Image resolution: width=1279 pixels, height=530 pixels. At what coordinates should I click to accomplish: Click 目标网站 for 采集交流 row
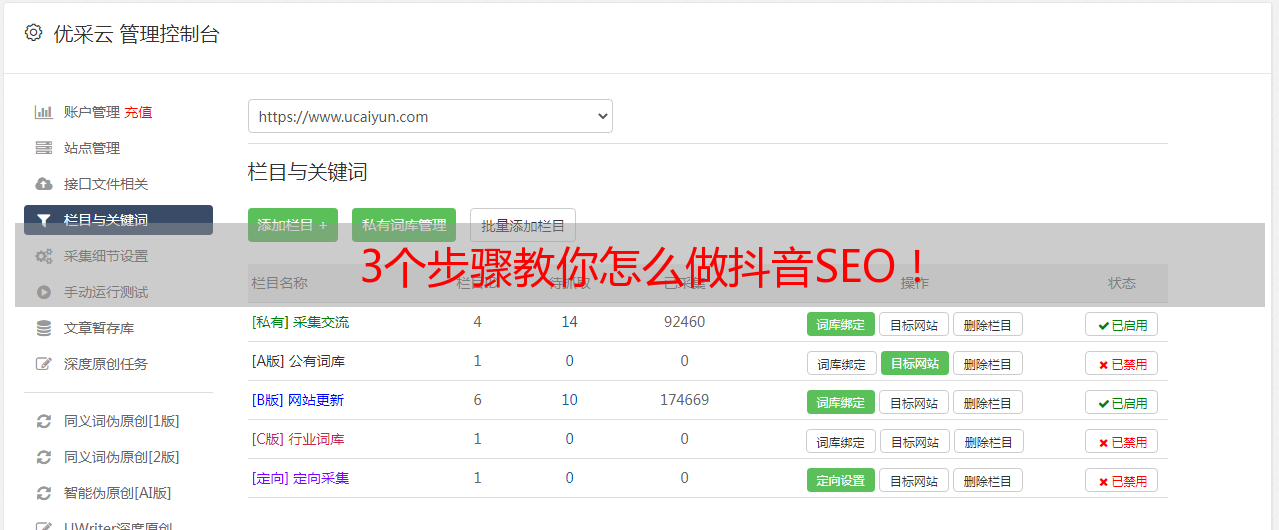pos(914,324)
